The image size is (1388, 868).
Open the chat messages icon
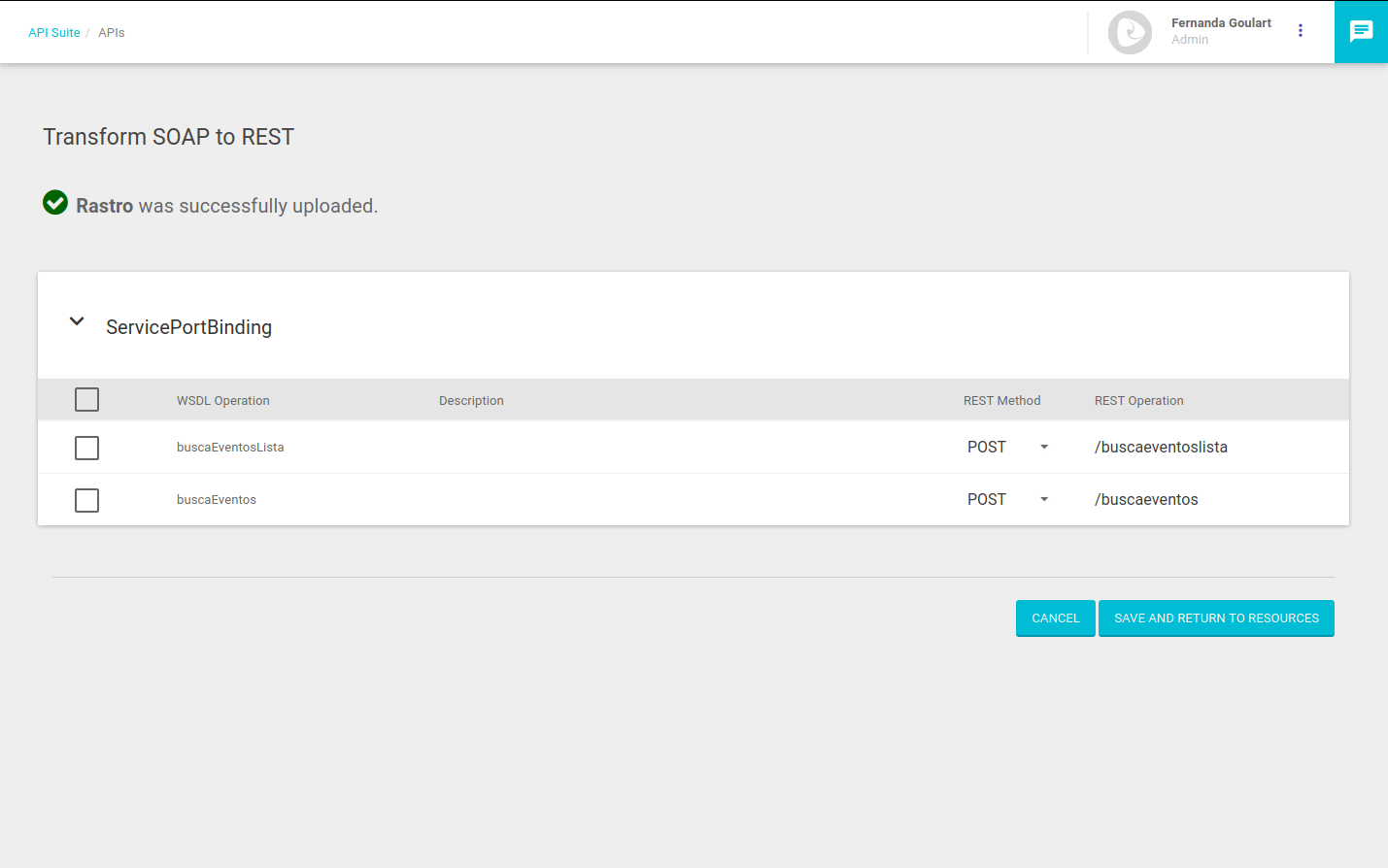point(1361,31)
